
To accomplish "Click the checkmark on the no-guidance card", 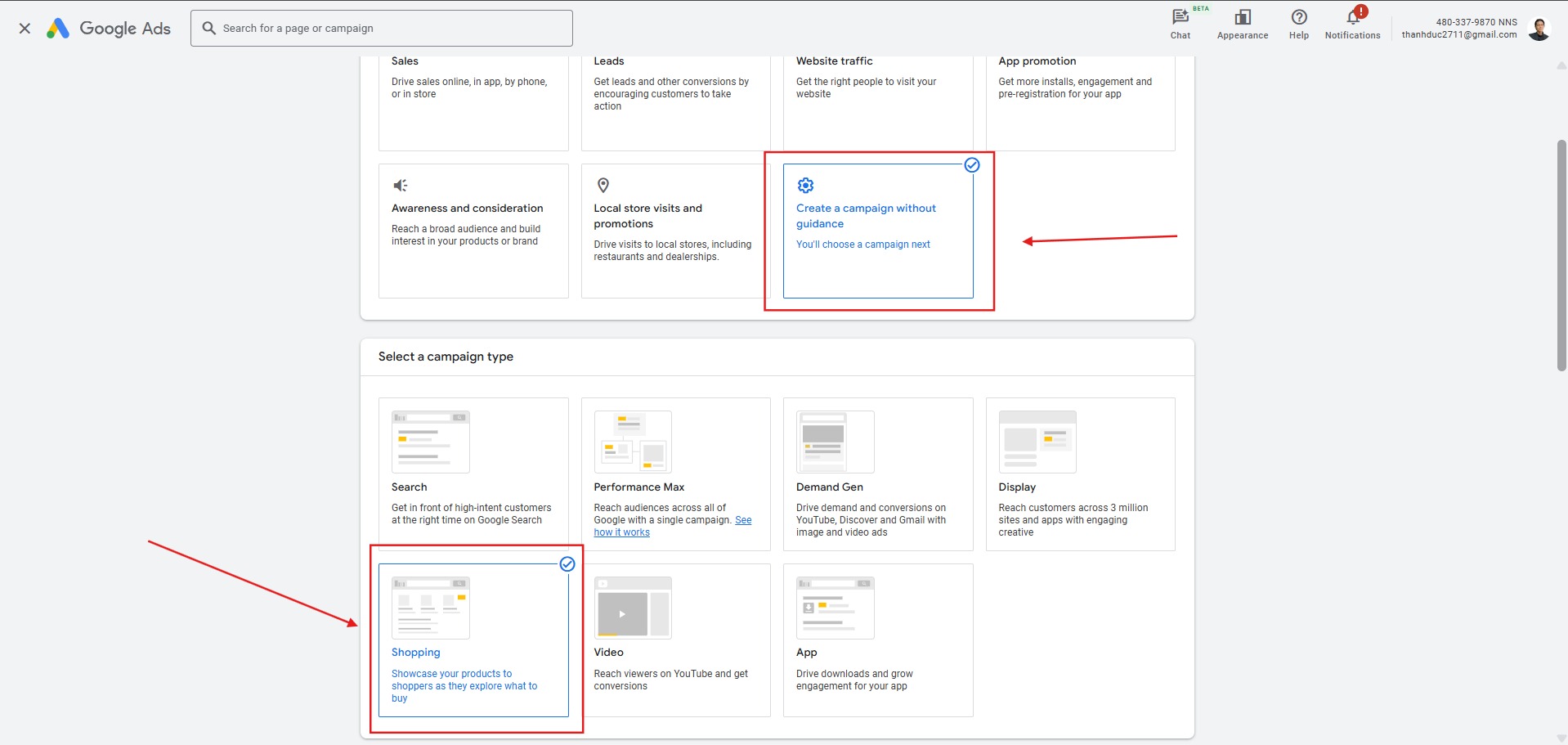I will 972,165.
